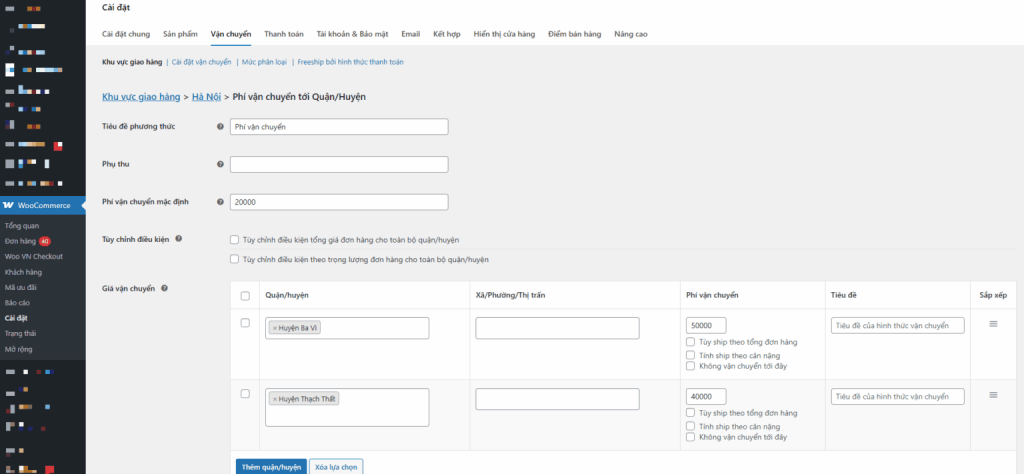The width and height of the screenshot is (1024, 474).
Task: Tick Không vận chuyển tới đây for Ba Vì
Action: click(x=691, y=366)
